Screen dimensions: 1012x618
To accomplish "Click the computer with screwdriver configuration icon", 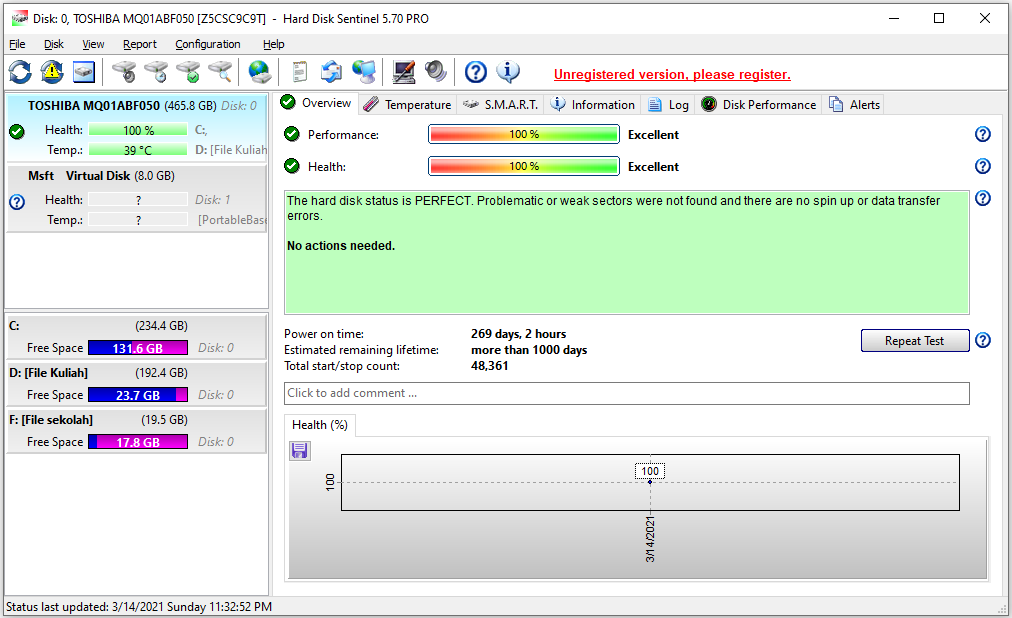I will [x=404, y=72].
